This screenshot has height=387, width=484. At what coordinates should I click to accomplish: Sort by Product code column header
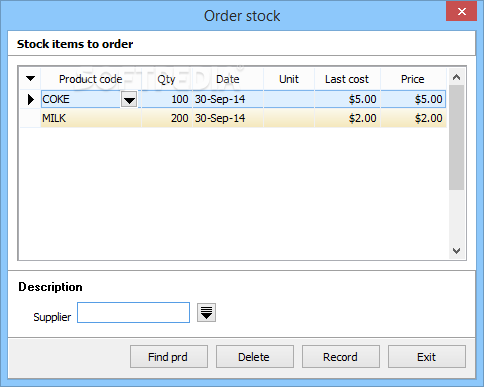(x=91, y=79)
